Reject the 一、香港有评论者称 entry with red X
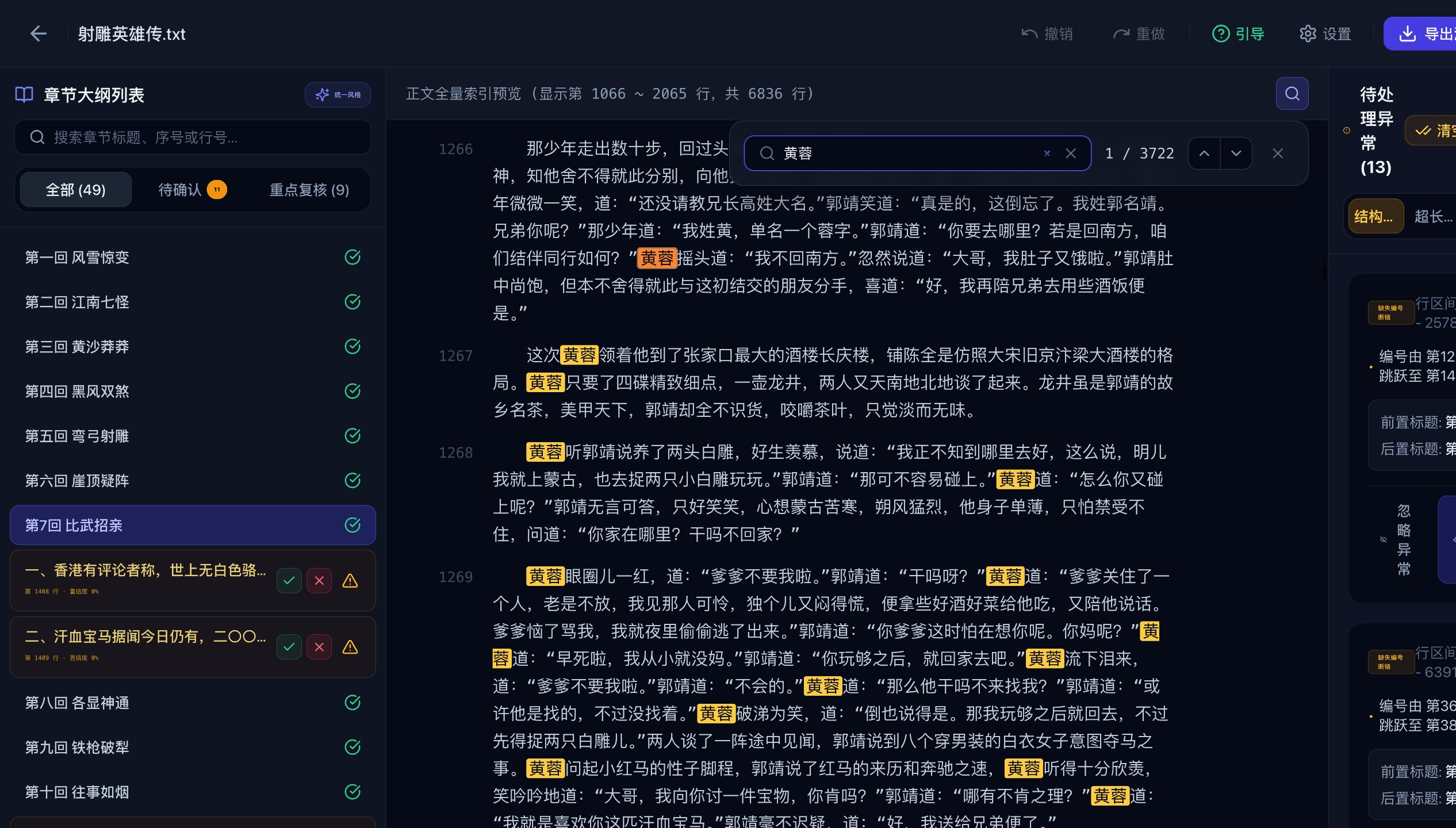 point(319,581)
